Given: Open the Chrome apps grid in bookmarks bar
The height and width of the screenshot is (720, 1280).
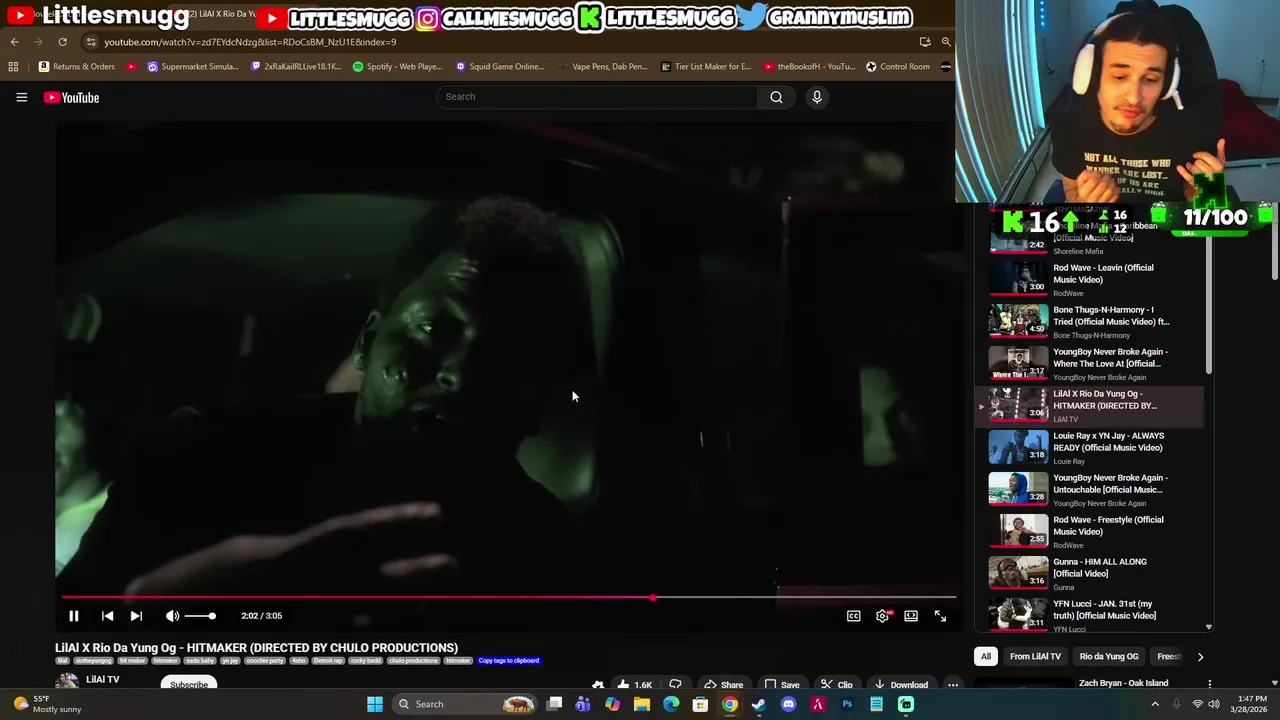Looking at the screenshot, I should [13, 67].
